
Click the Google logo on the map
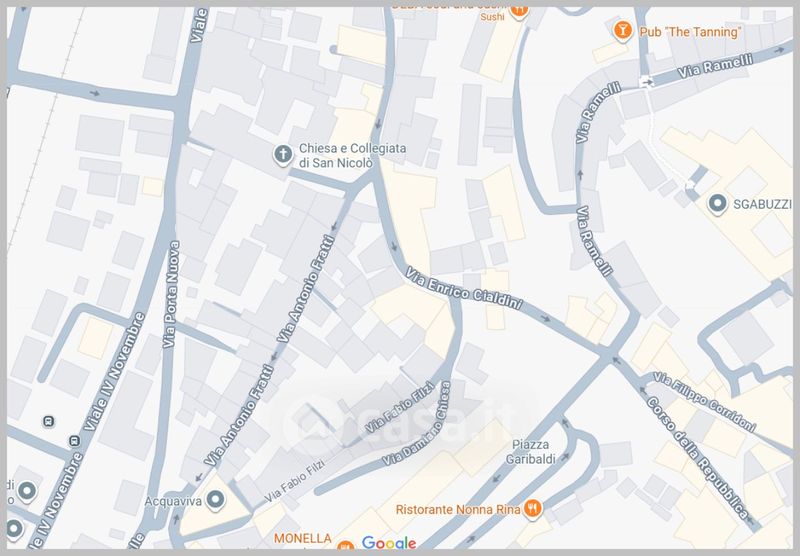[x=389, y=543]
